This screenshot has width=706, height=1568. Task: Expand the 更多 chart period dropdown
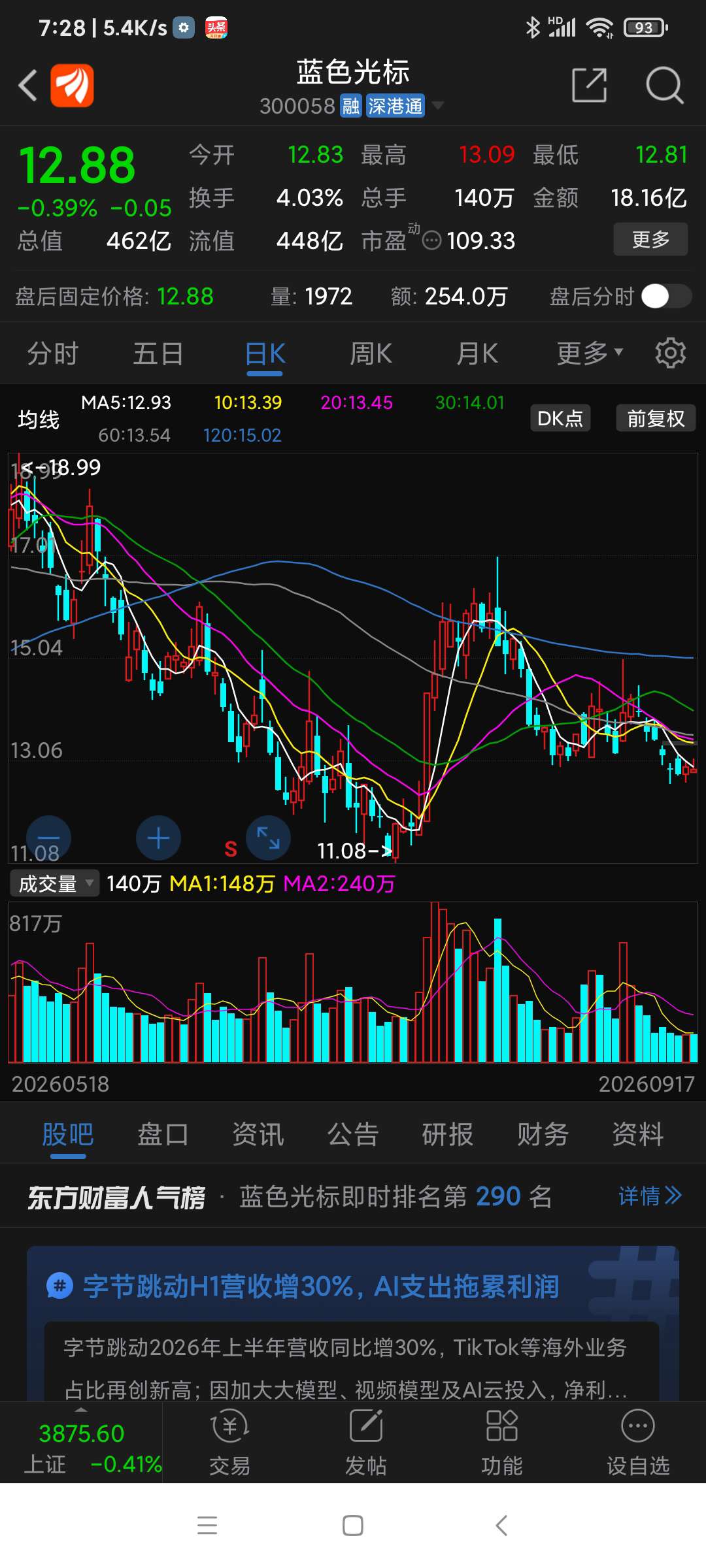[590, 353]
